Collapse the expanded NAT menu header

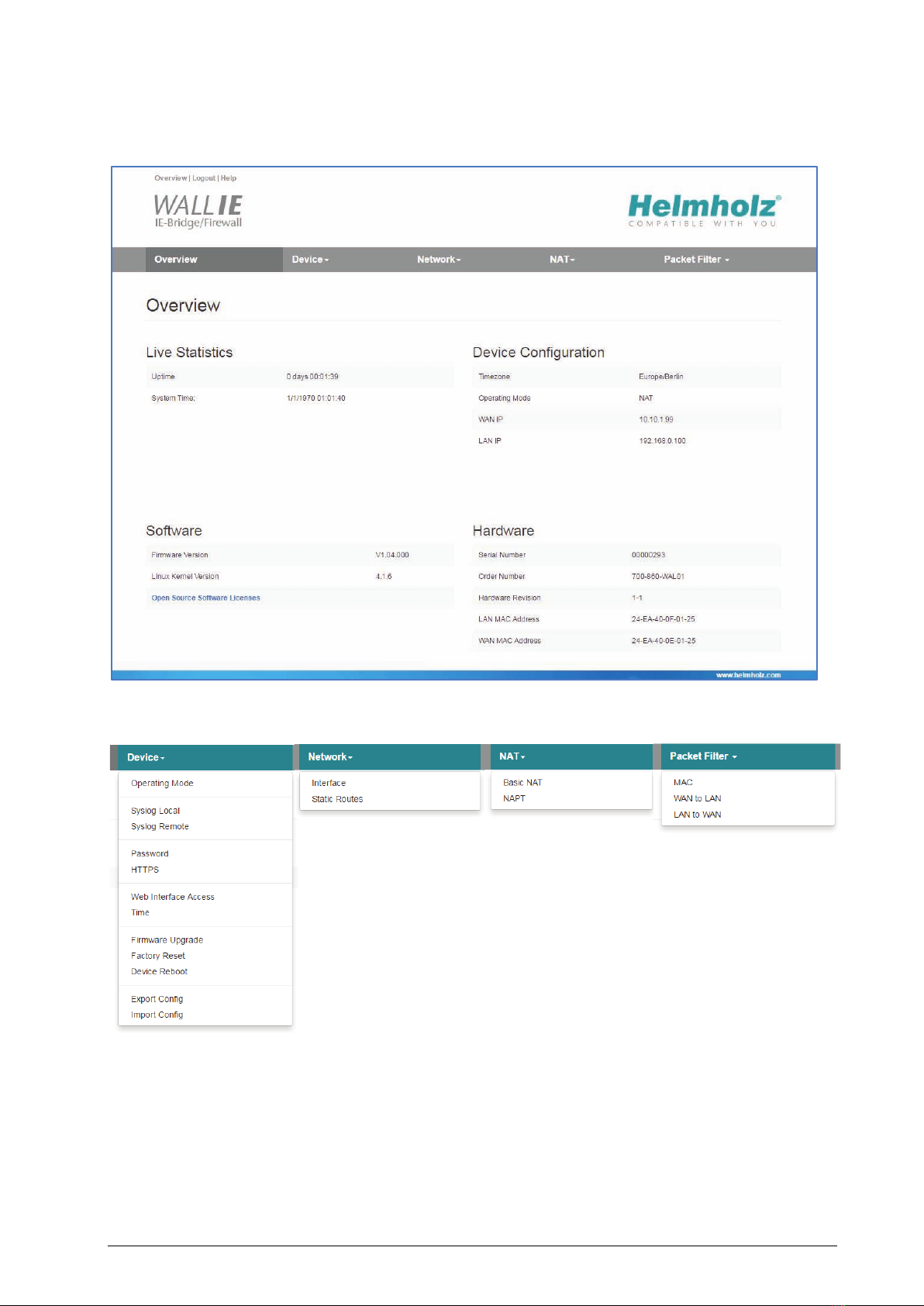coord(571,756)
